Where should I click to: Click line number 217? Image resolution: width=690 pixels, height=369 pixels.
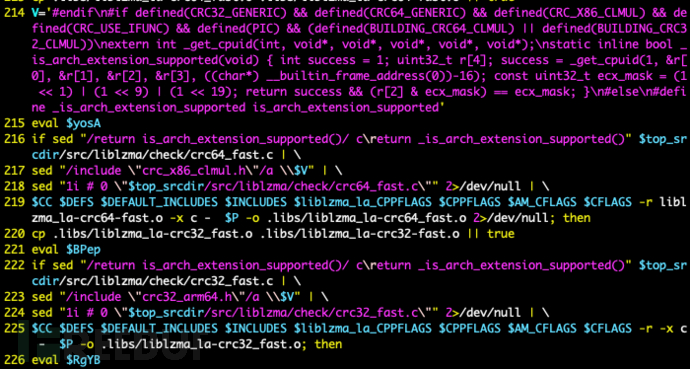pos(15,171)
